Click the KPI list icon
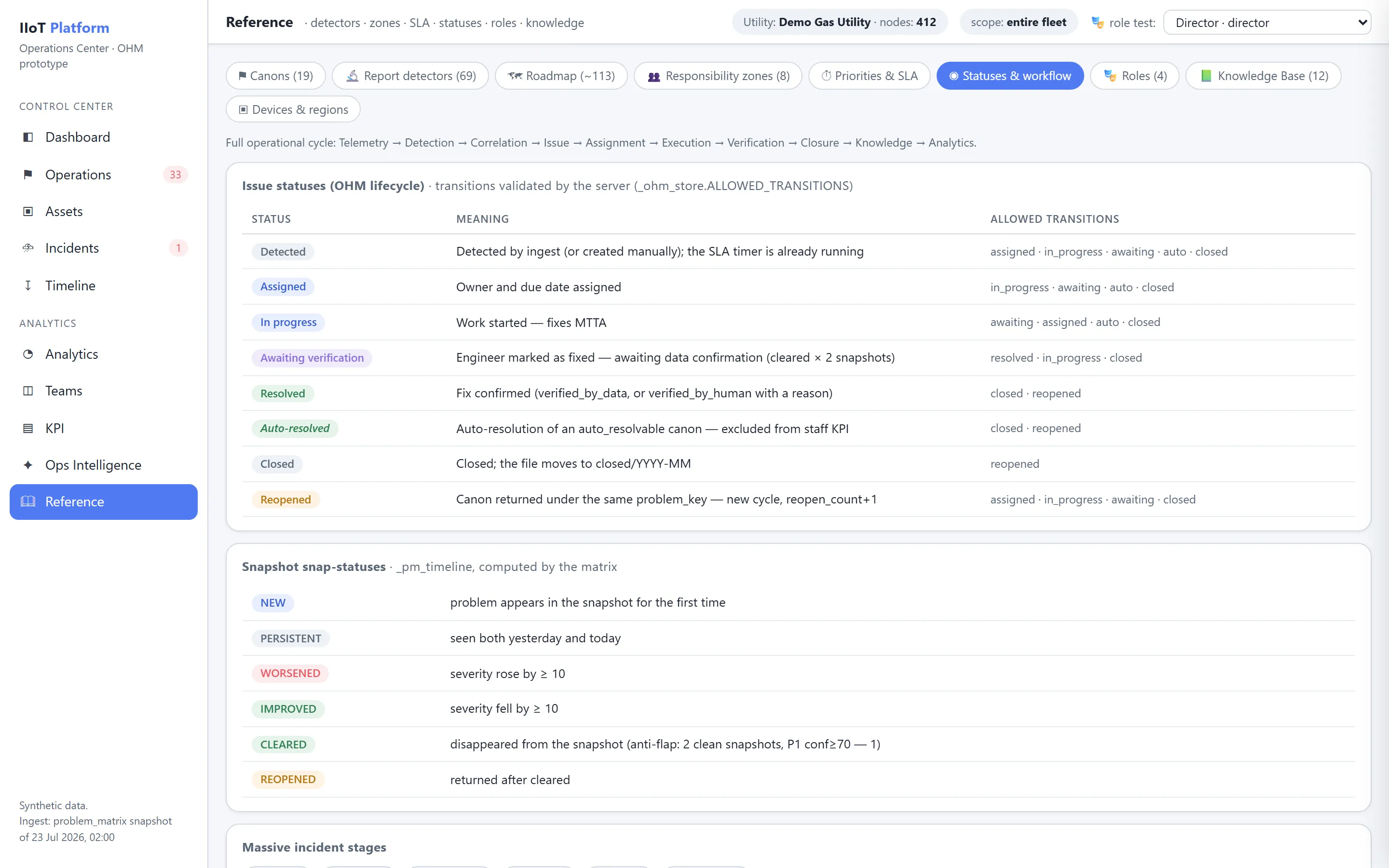 pos(27,428)
